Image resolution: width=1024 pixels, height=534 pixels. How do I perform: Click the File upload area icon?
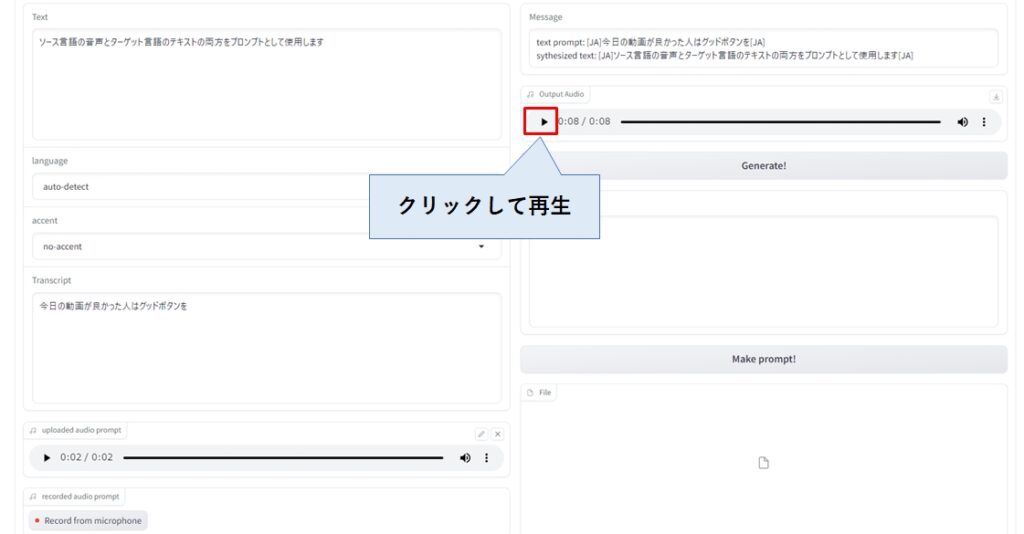pyautogui.click(x=763, y=463)
